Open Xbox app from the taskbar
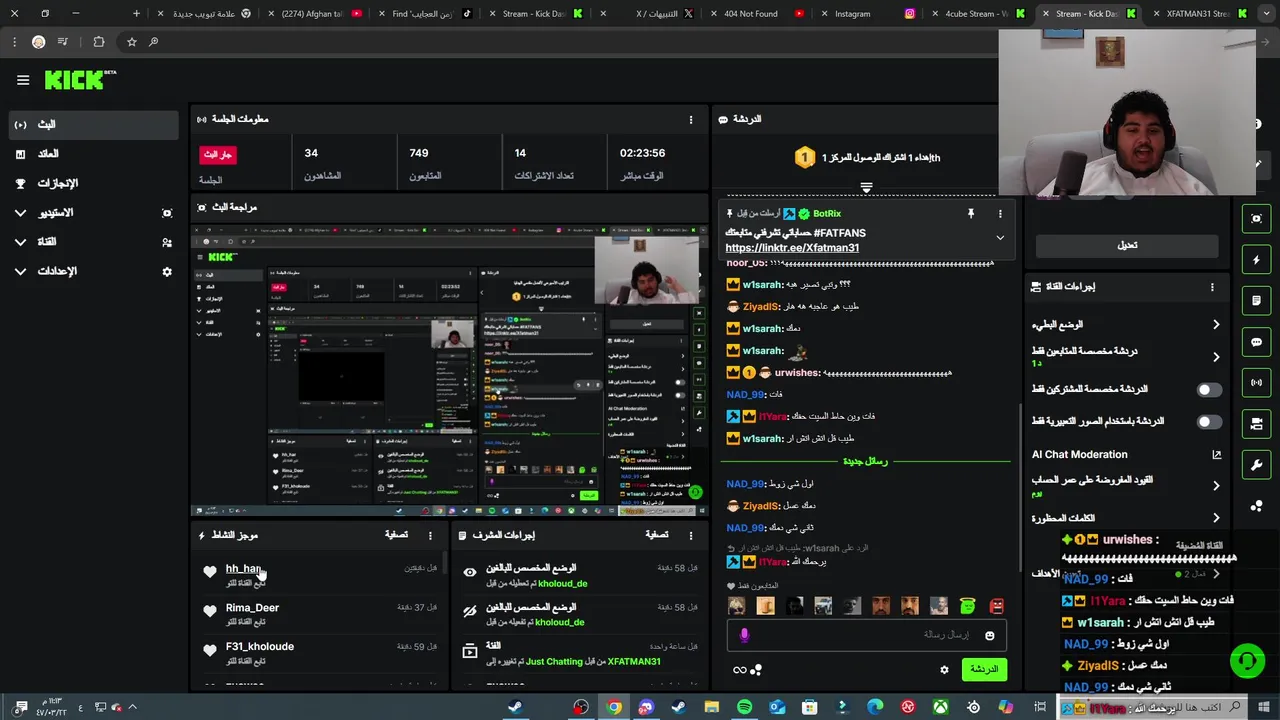1280x720 pixels. coord(940,708)
